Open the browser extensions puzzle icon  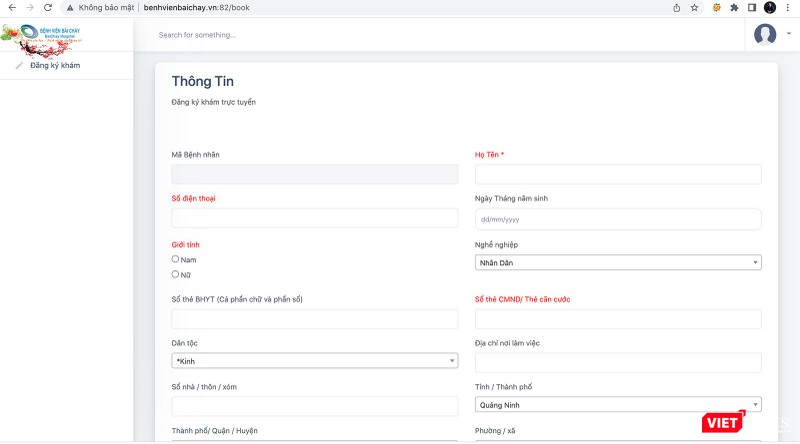[x=735, y=7]
